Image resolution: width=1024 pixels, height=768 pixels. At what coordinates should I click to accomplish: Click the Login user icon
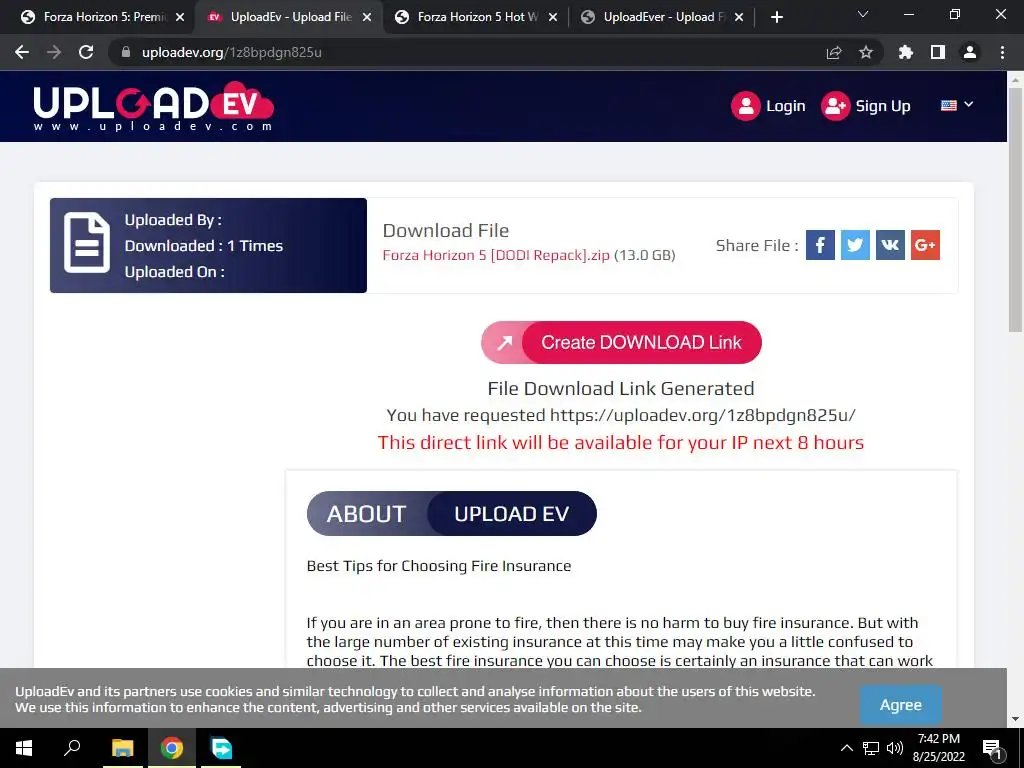(746, 106)
